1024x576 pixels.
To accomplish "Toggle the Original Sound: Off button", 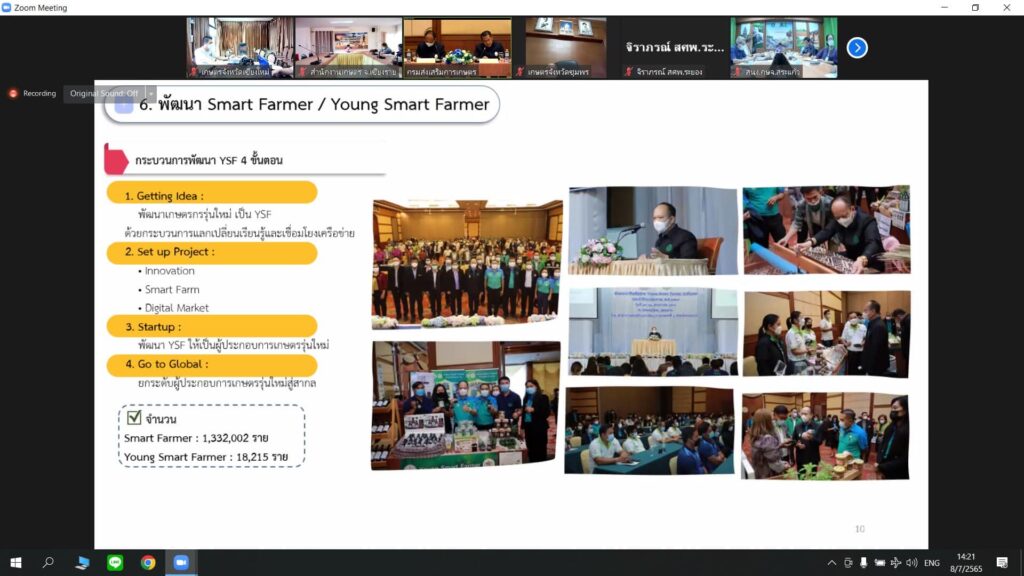I will click(x=104, y=93).
